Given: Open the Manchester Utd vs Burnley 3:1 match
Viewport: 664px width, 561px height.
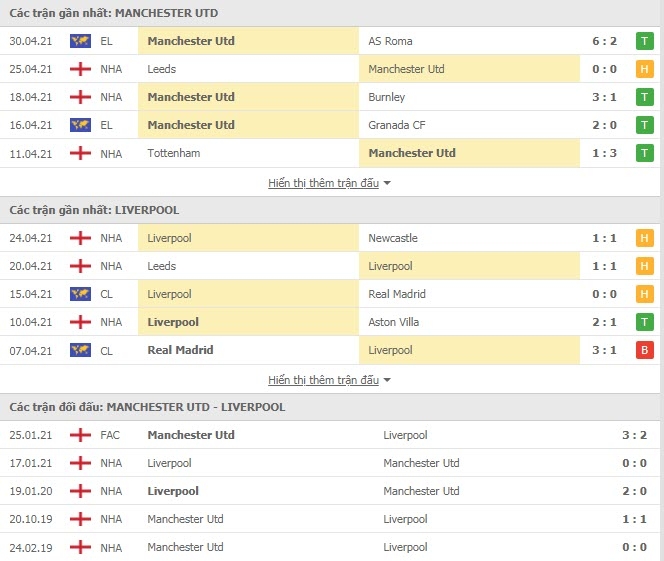Looking at the screenshot, I should point(330,97).
